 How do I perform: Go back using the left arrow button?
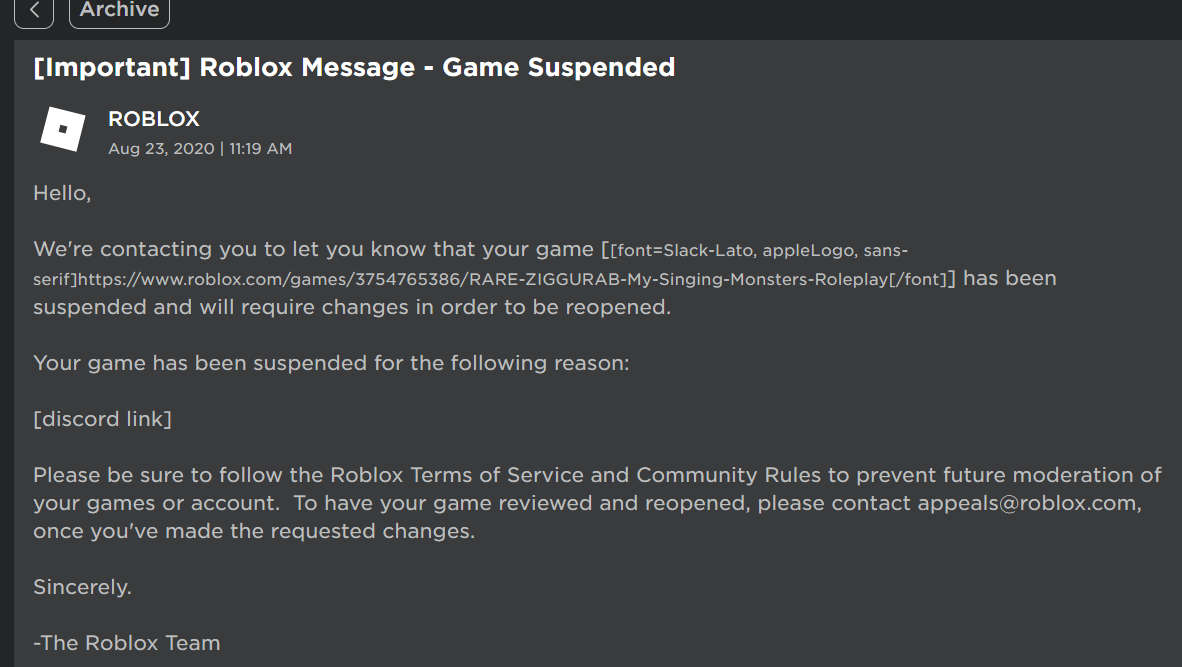coord(34,11)
